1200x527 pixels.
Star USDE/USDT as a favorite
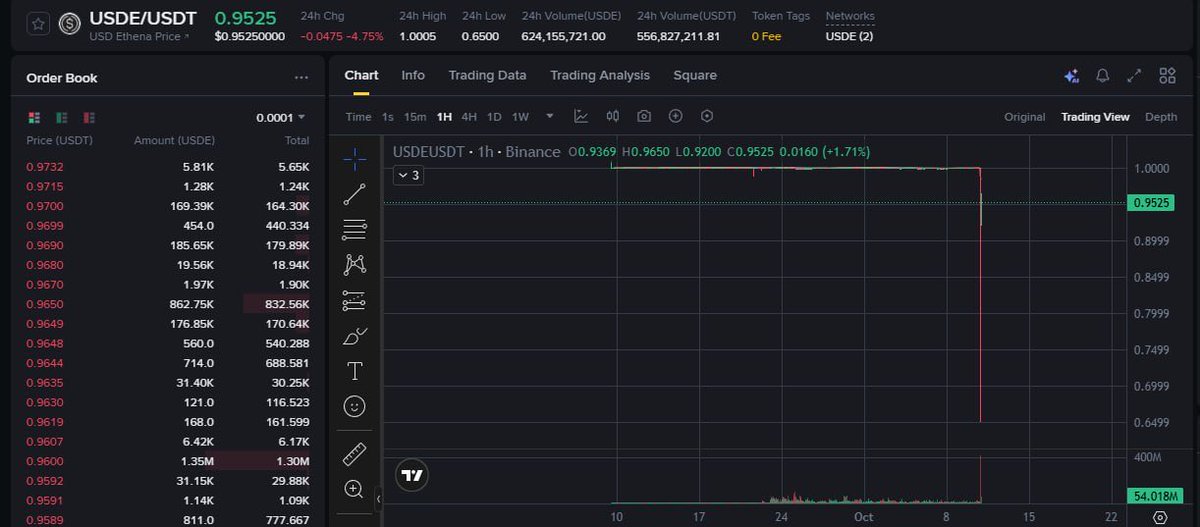coord(38,24)
